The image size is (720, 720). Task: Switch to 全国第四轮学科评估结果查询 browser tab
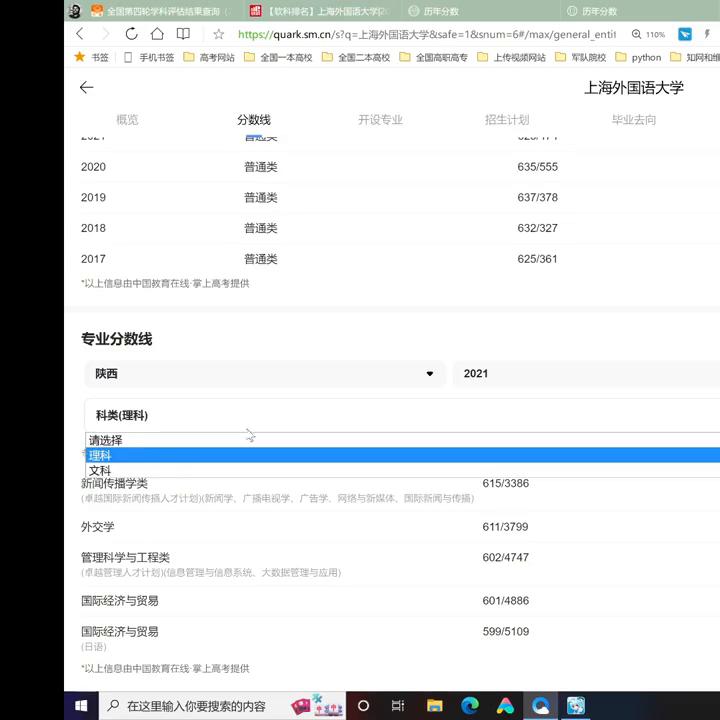click(163, 11)
